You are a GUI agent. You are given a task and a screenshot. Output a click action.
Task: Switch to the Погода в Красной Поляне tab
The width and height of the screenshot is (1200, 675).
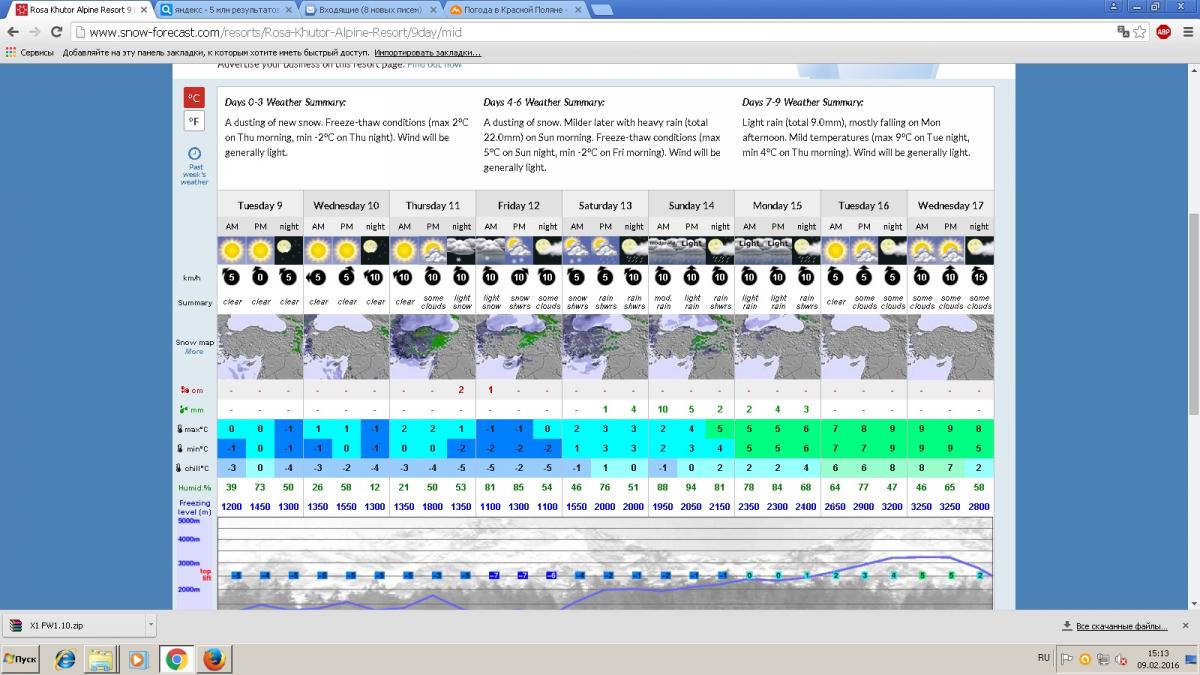tap(516, 10)
